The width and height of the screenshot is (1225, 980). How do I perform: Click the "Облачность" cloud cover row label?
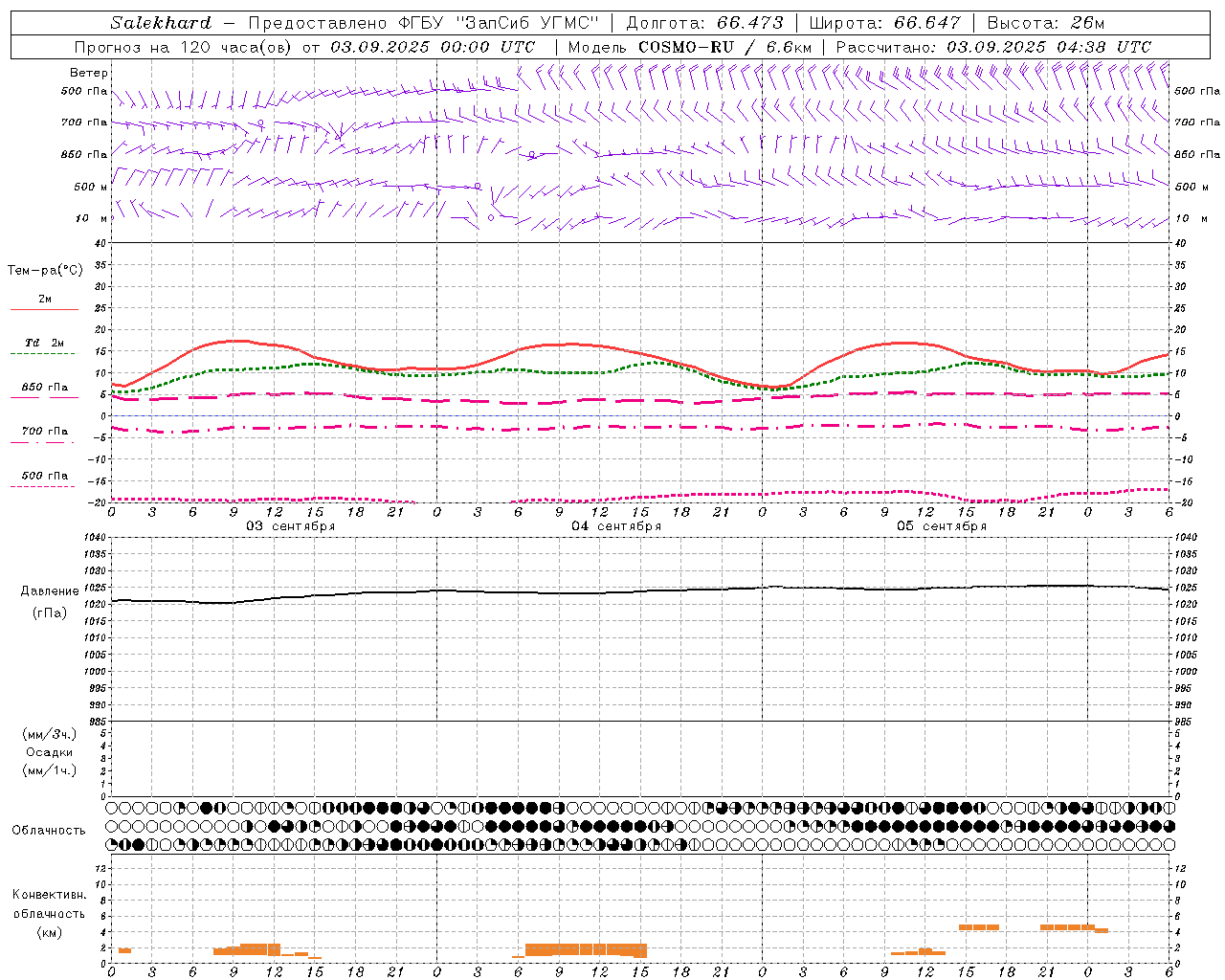click(x=49, y=831)
